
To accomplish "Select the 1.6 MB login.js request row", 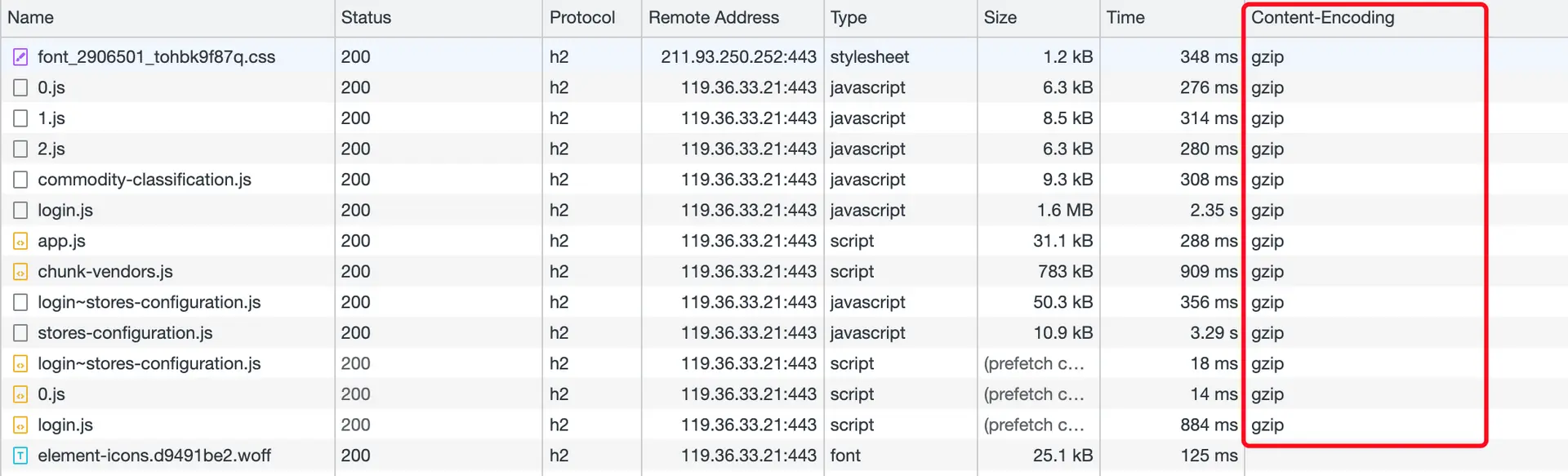I will (x=784, y=211).
